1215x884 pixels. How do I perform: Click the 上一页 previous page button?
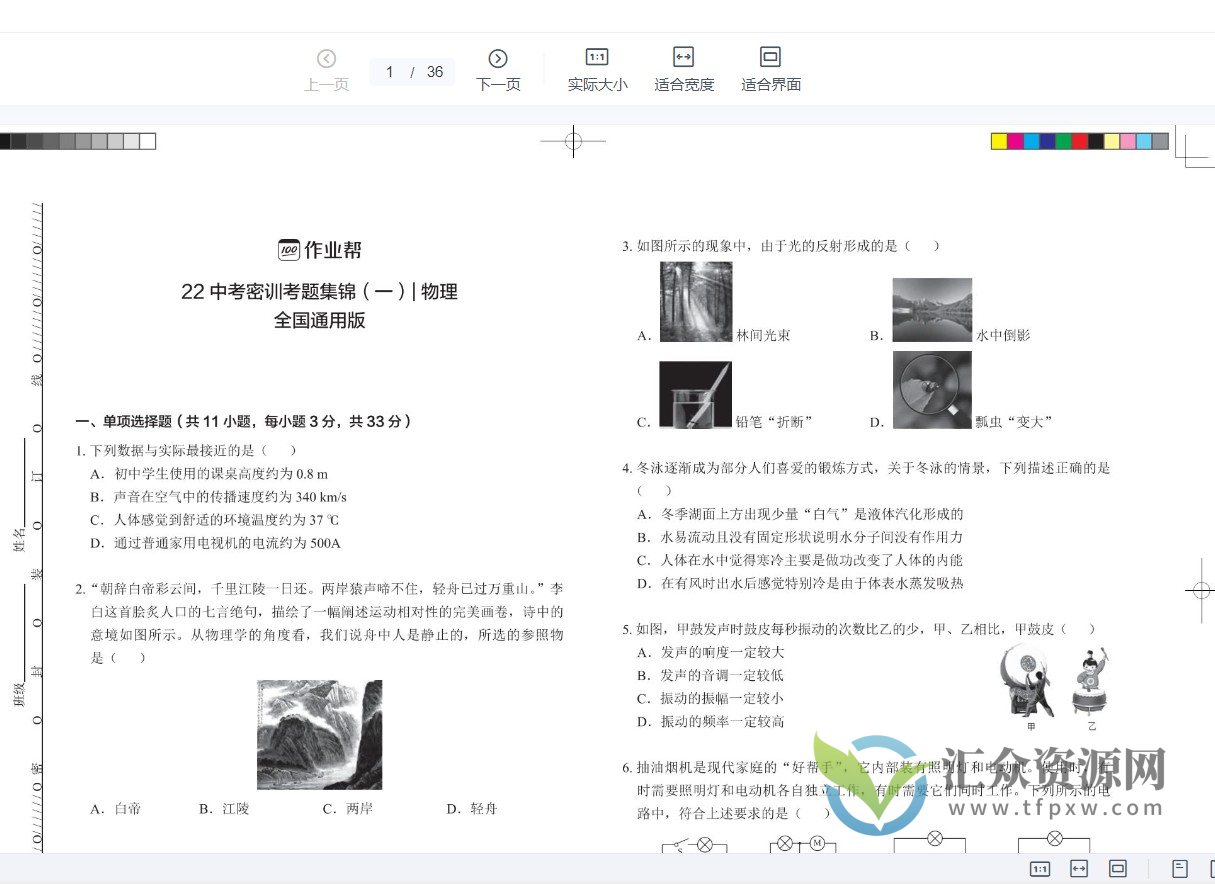(327, 85)
